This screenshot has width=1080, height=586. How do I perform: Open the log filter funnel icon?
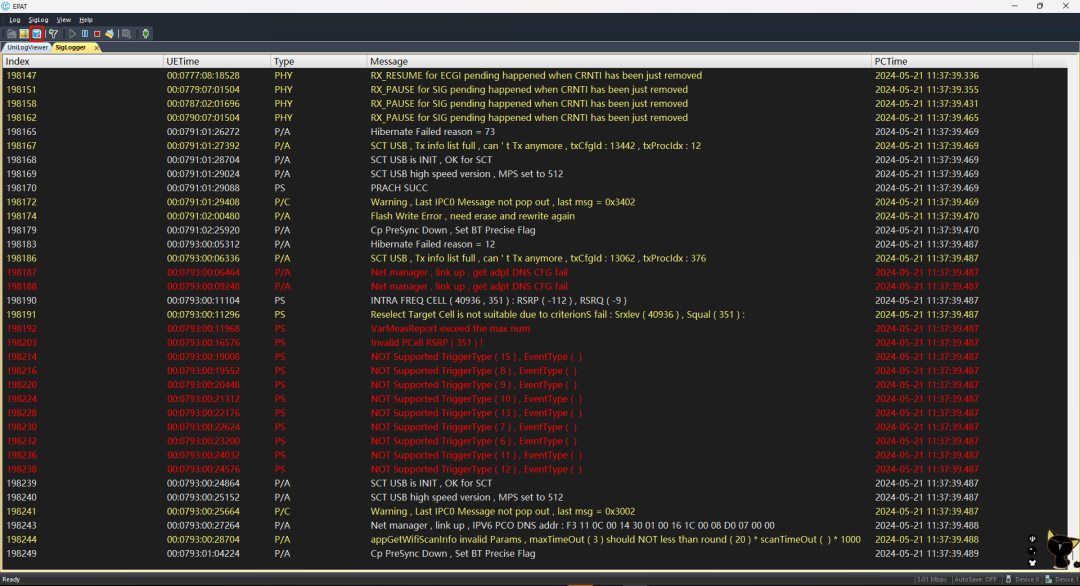click(x=53, y=34)
